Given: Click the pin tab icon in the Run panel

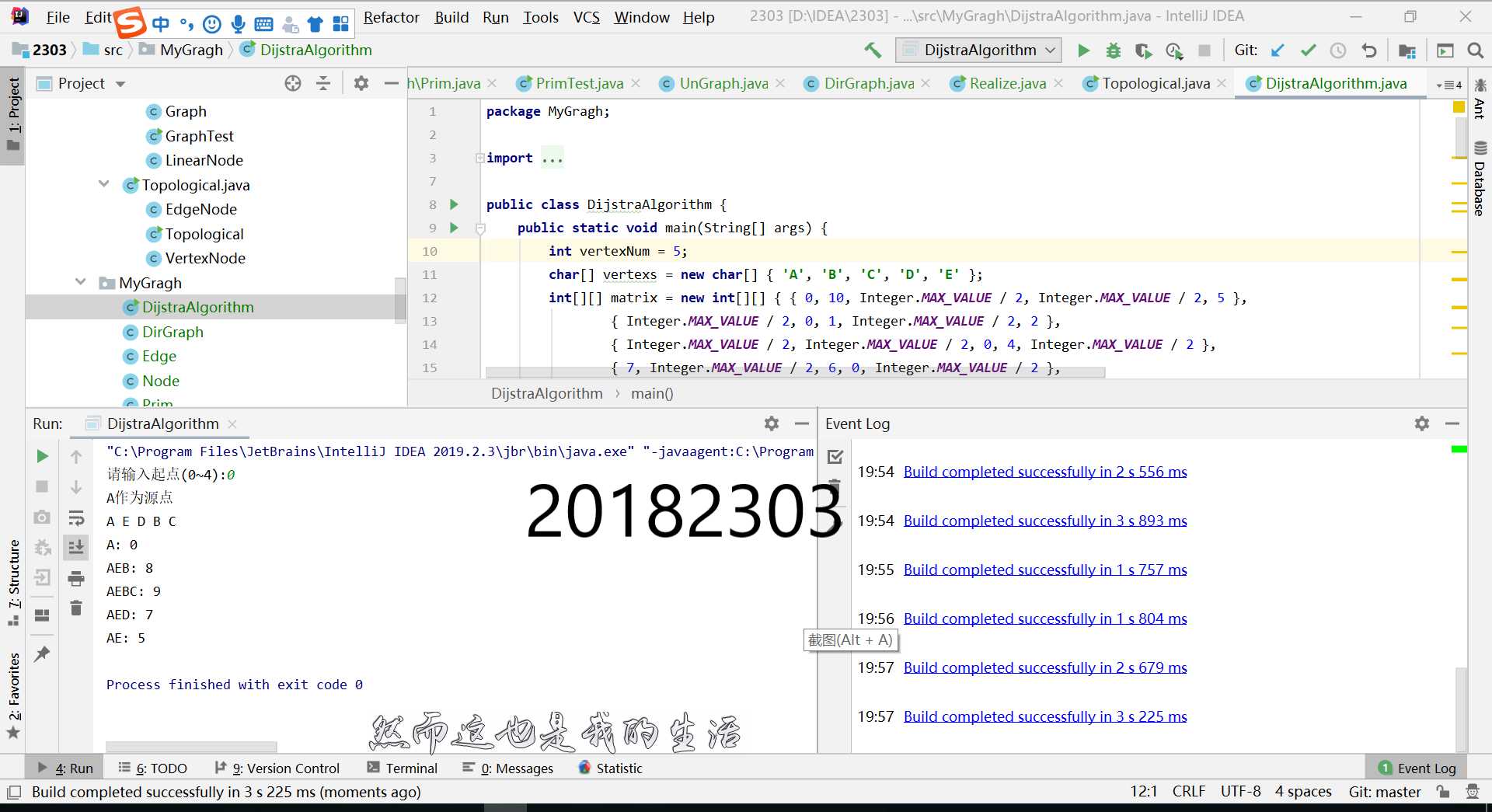Looking at the screenshot, I should pyautogui.click(x=43, y=654).
